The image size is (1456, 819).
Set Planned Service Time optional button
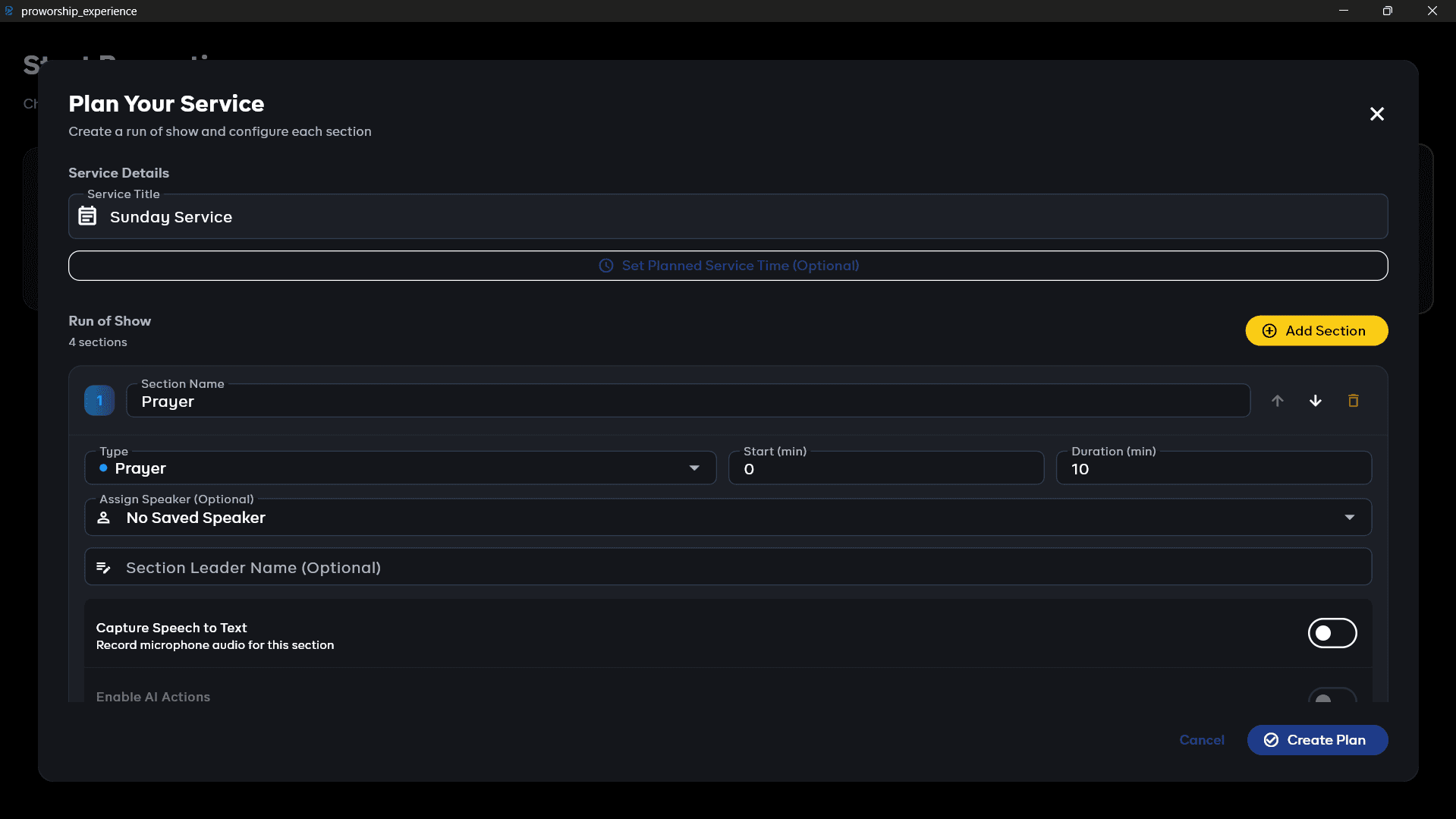728,266
